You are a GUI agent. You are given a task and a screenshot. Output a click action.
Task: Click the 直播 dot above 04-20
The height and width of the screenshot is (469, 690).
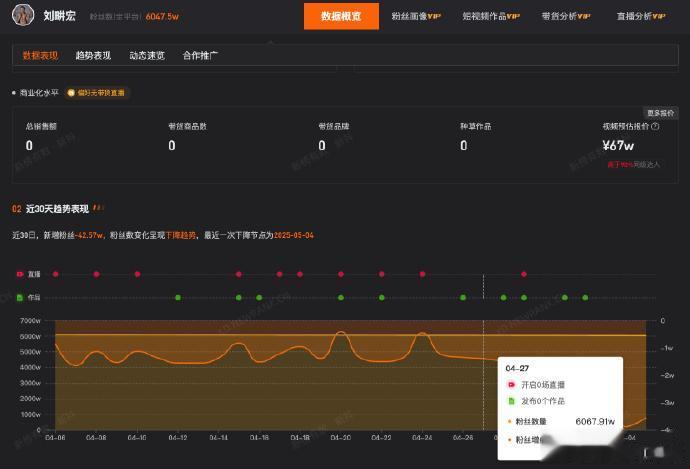(x=341, y=274)
